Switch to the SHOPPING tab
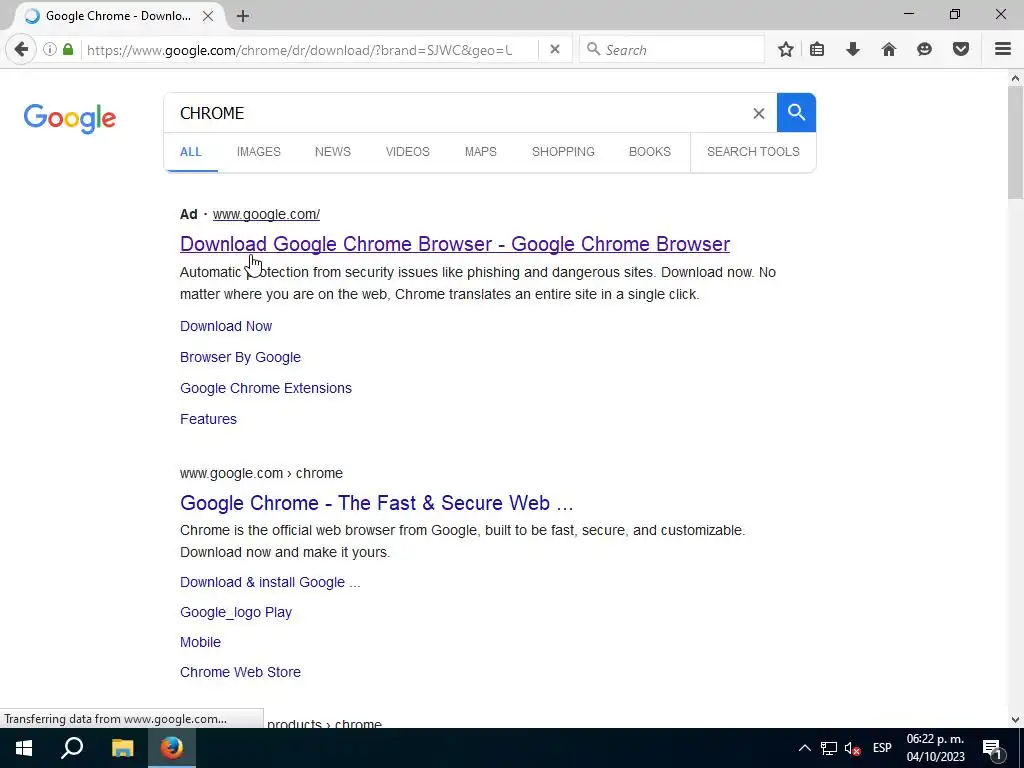This screenshot has width=1024, height=768. (x=563, y=152)
